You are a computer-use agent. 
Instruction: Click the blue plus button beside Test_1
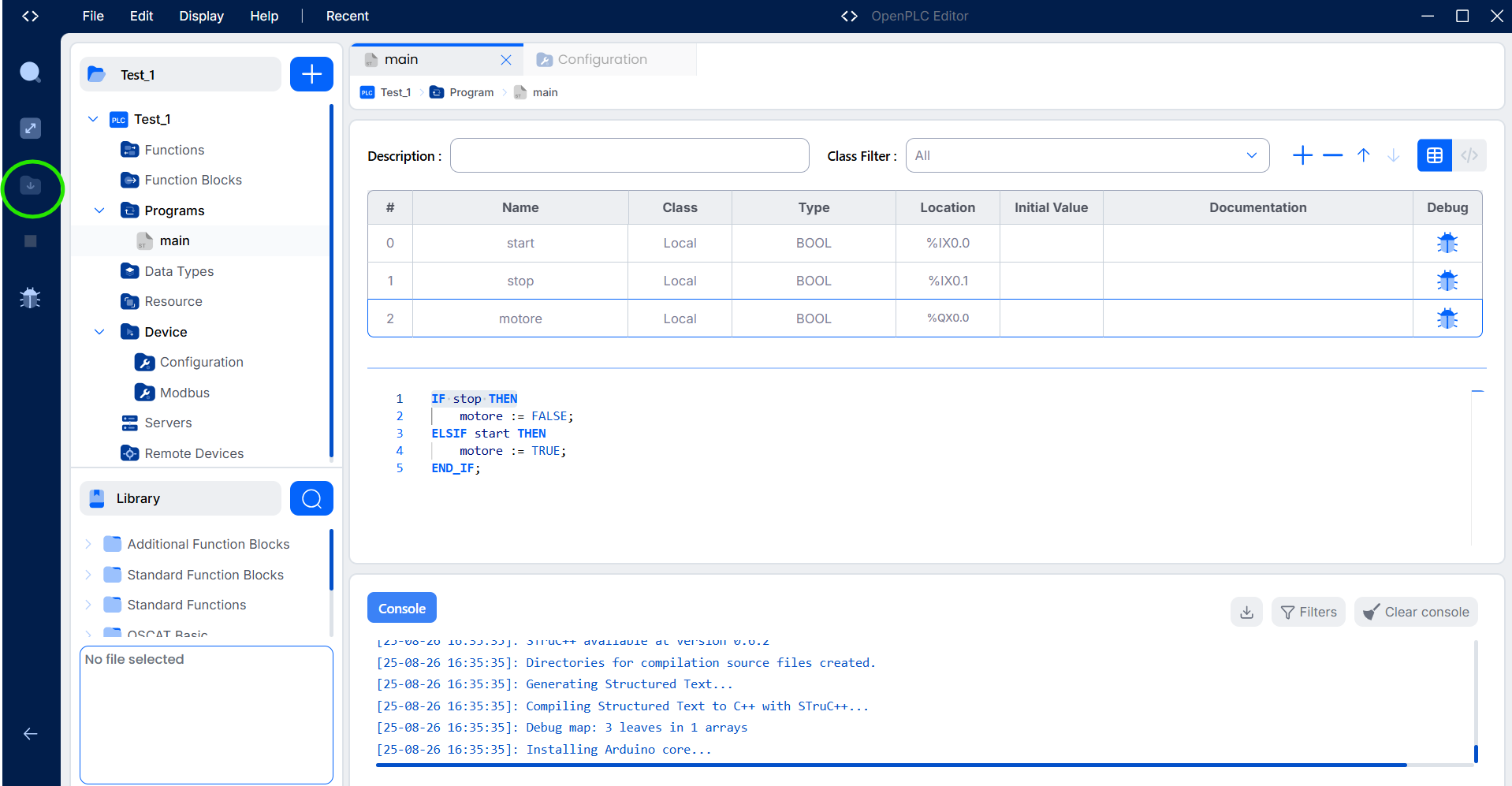tap(311, 74)
